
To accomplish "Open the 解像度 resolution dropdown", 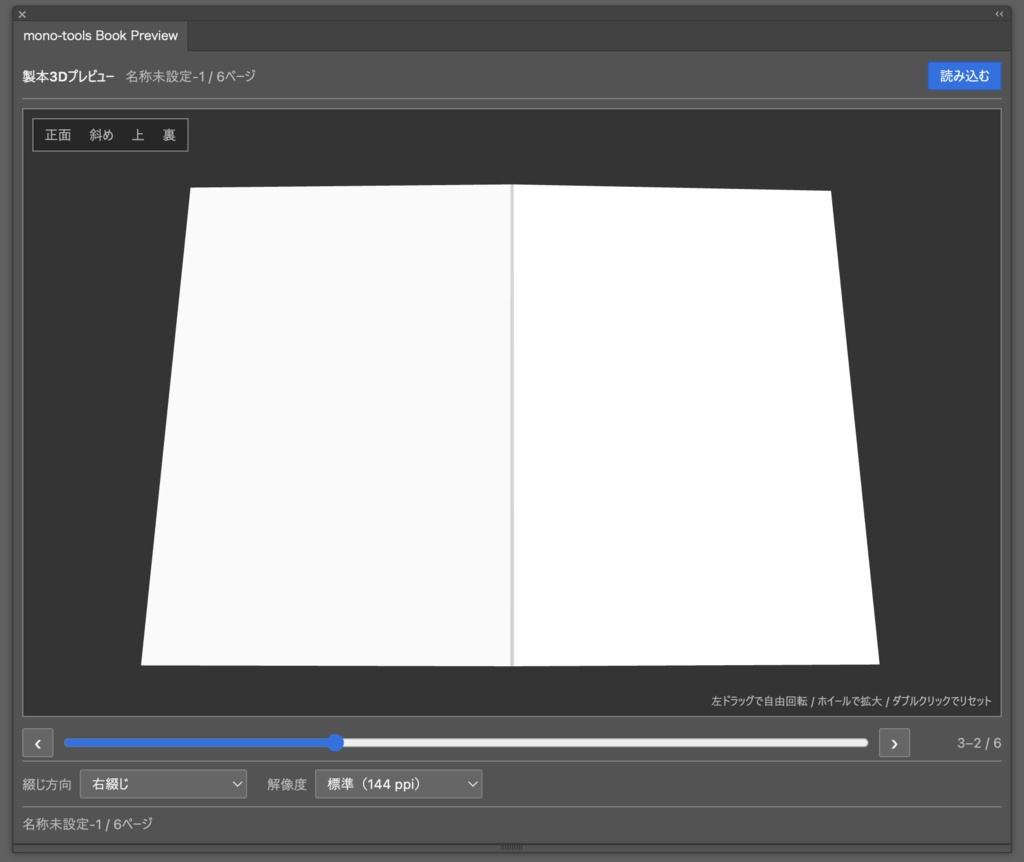I will pyautogui.click(x=398, y=784).
